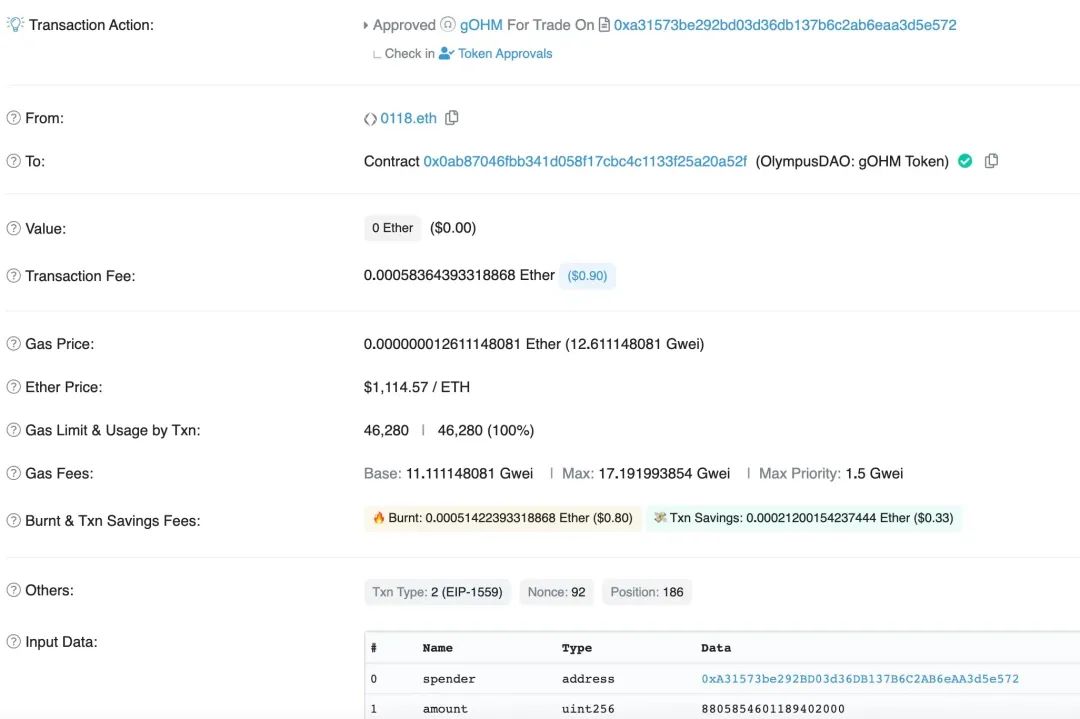Viewport: 1080px width, 719px height.
Task: Click the help icon beside Input Data
Action: click(13, 641)
